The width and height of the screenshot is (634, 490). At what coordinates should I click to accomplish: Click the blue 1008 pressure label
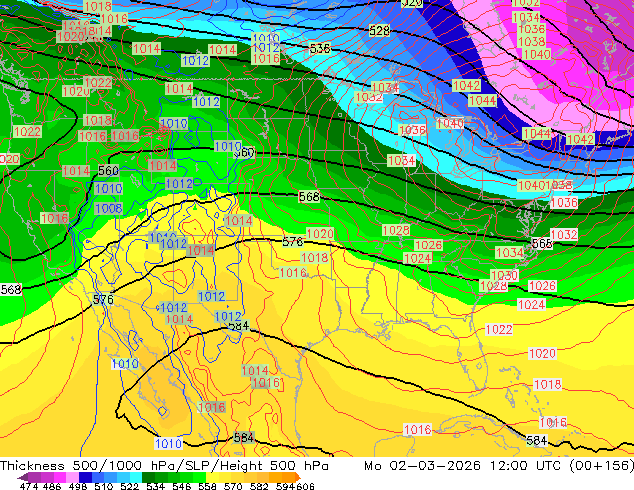pos(108,208)
